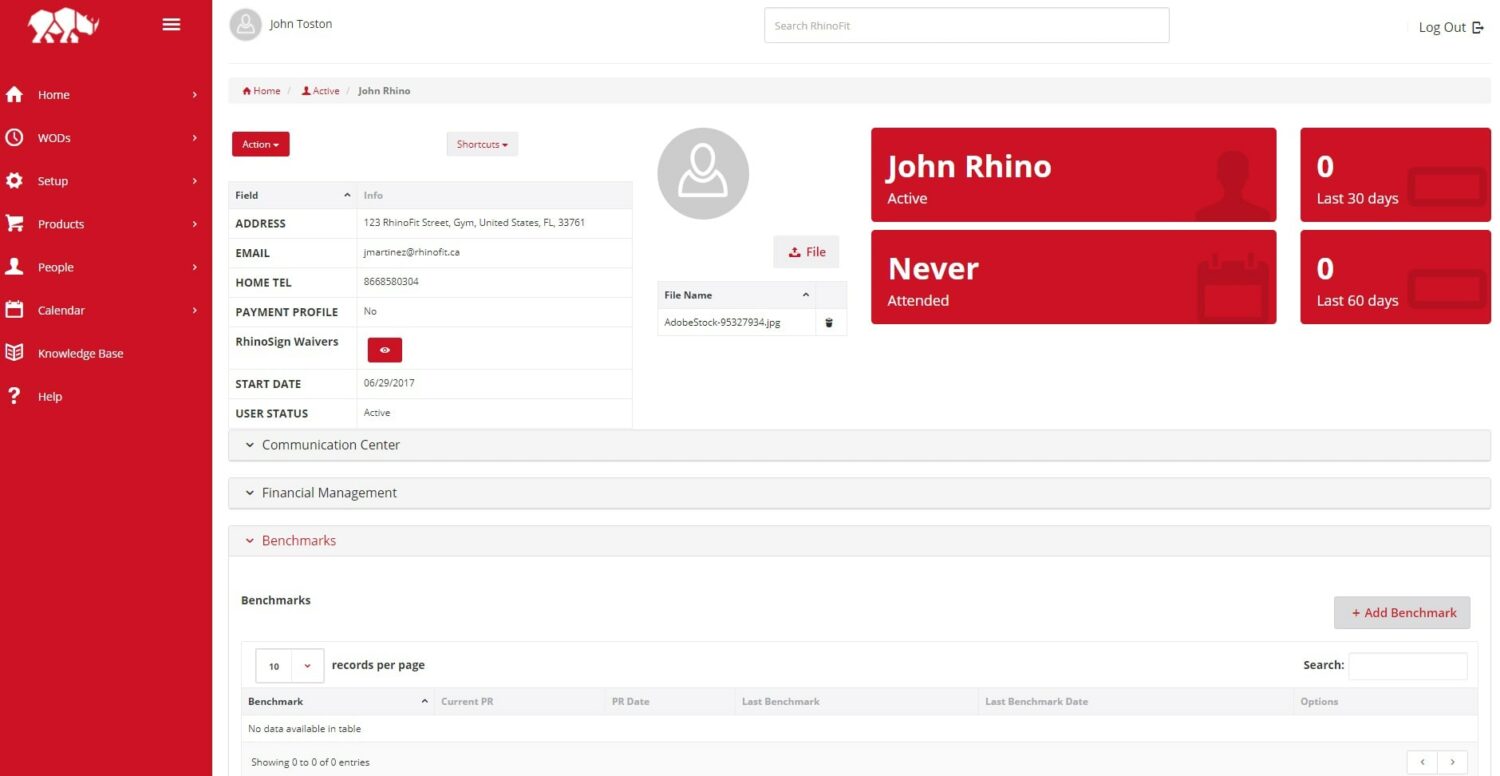
Task: Open the Action dropdown
Action: (260, 143)
